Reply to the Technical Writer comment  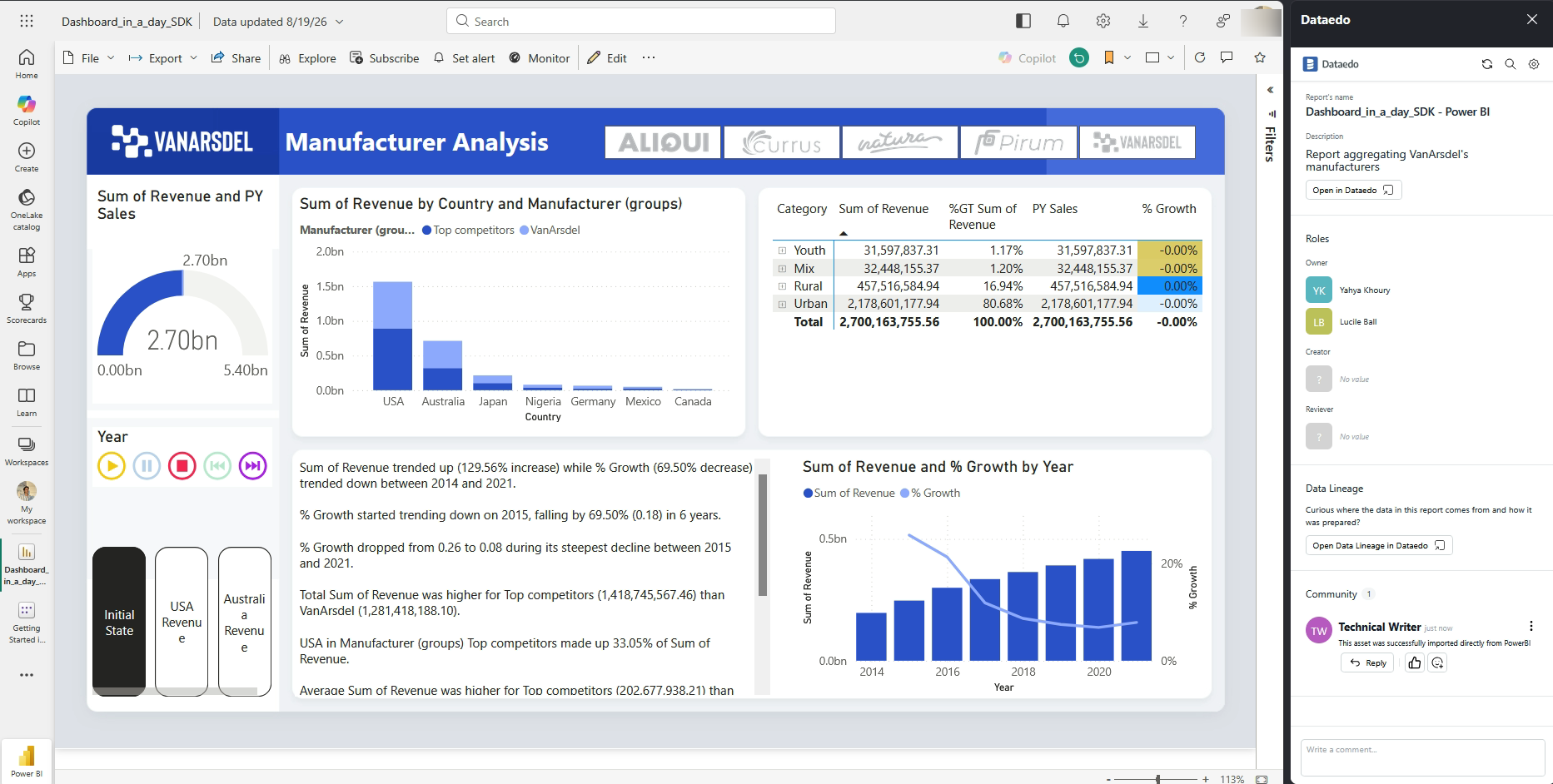point(1367,662)
